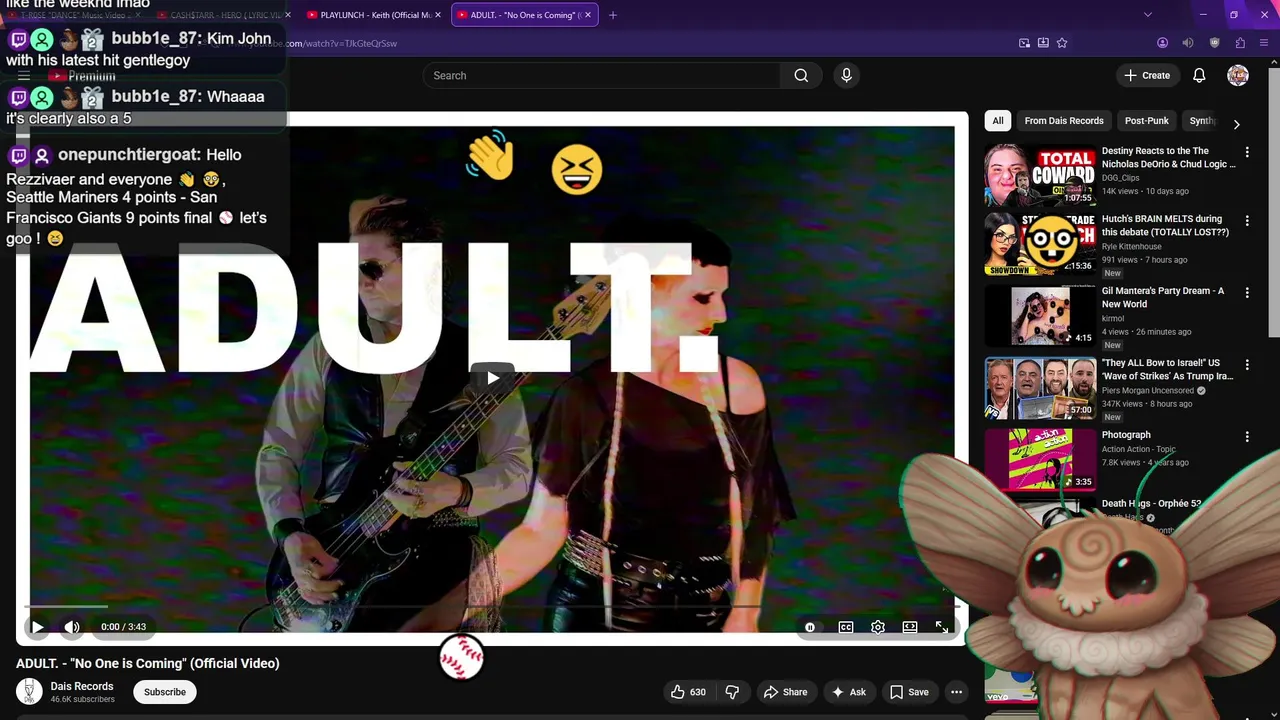Open browser profile icon
Screen dimensions: 1280x720
pyautogui.click(x=1162, y=43)
